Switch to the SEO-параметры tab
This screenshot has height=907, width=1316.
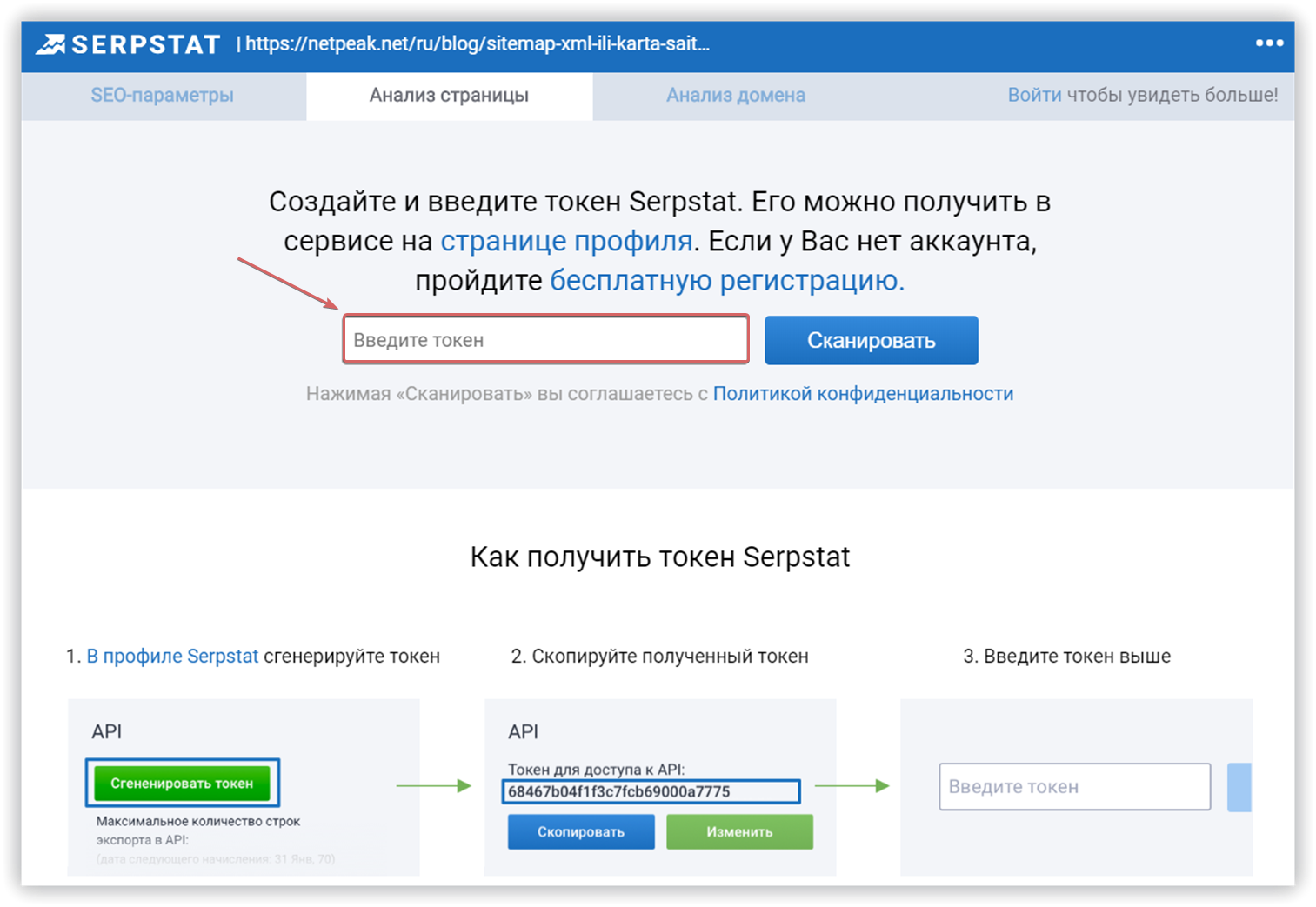point(163,96)
